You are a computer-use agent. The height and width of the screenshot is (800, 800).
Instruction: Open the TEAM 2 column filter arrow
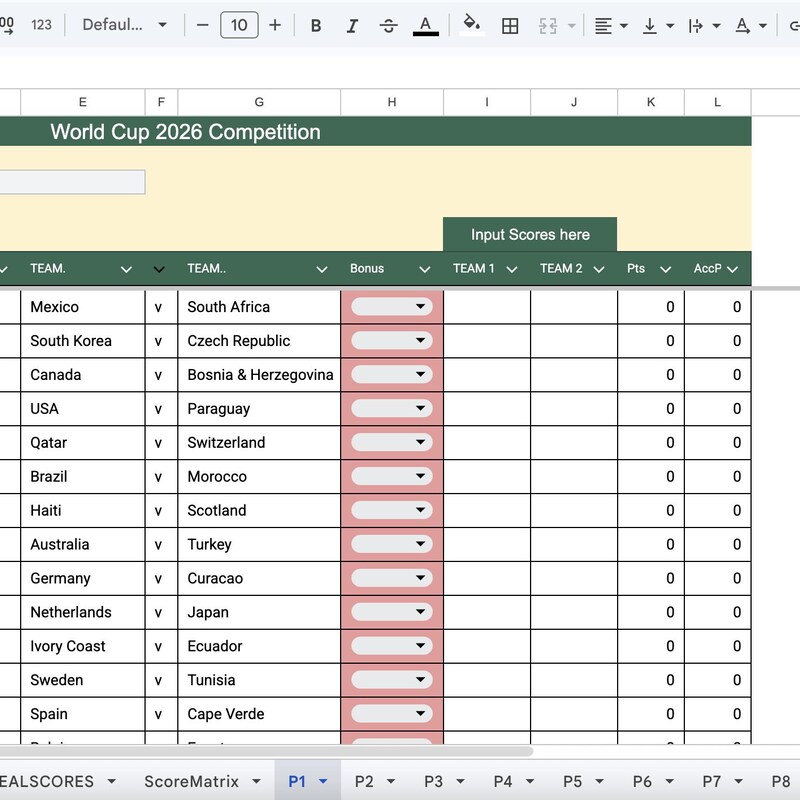pyautogui.click(x=599, y=269)
